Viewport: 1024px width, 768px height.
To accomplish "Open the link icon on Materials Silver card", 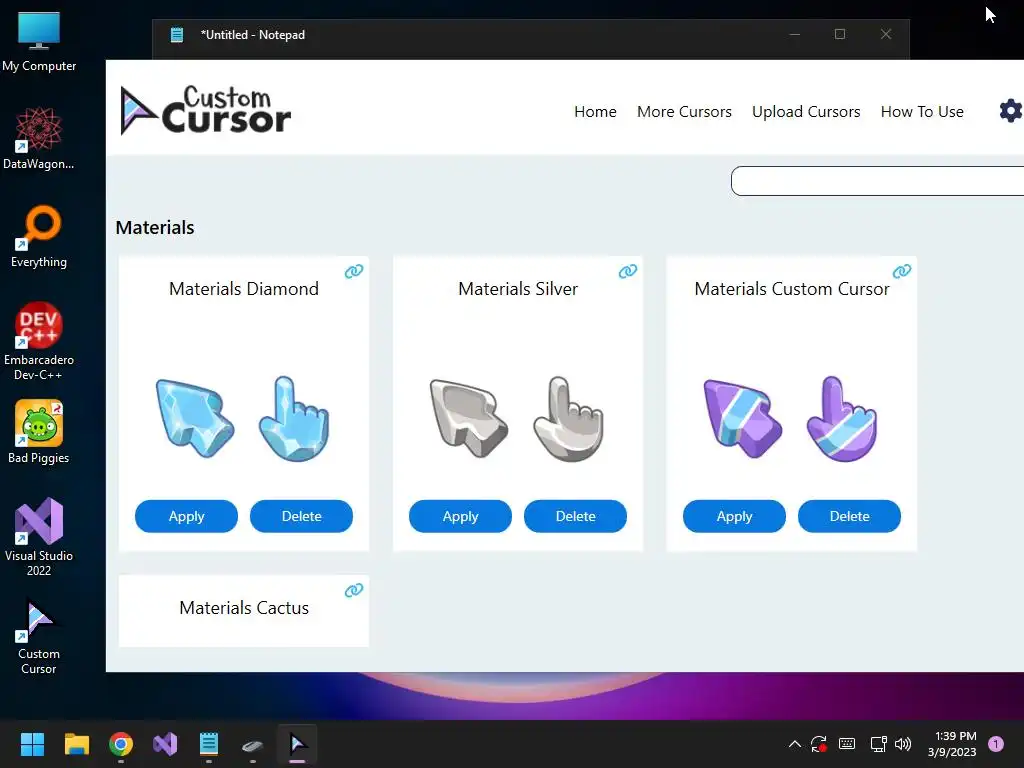I will click(628, 271).
